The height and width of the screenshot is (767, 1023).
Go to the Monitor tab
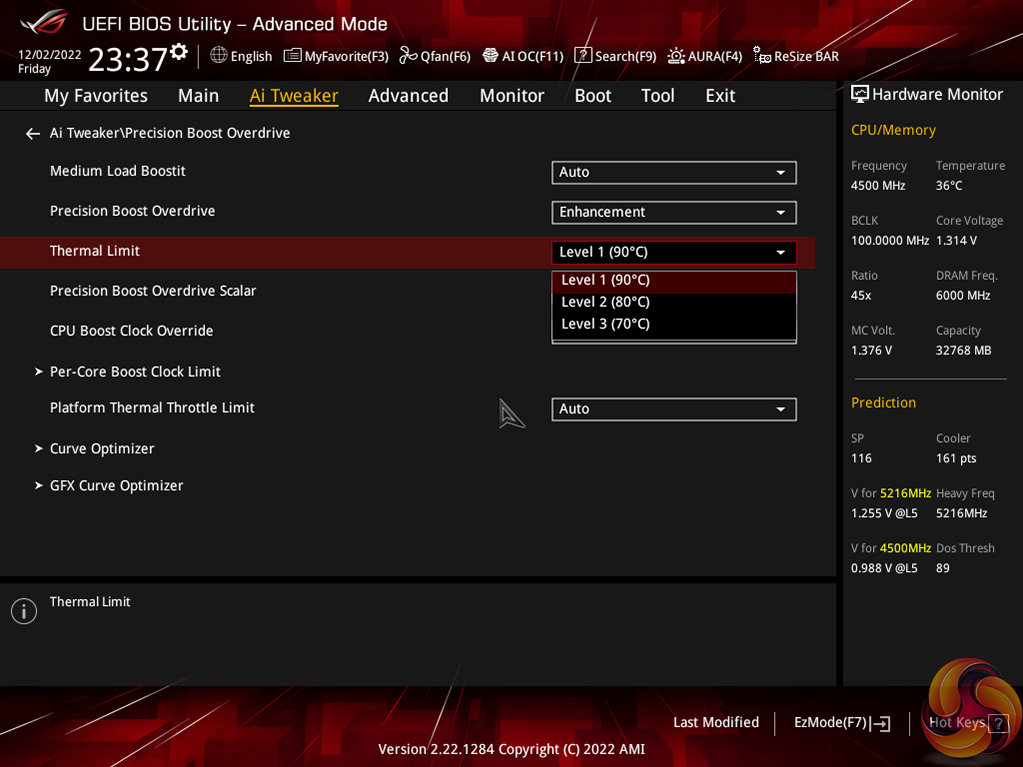pos(511,95)
